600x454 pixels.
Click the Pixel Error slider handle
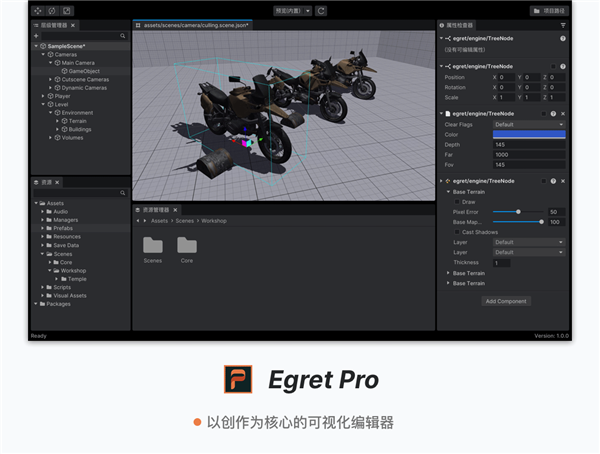point(518,212)
